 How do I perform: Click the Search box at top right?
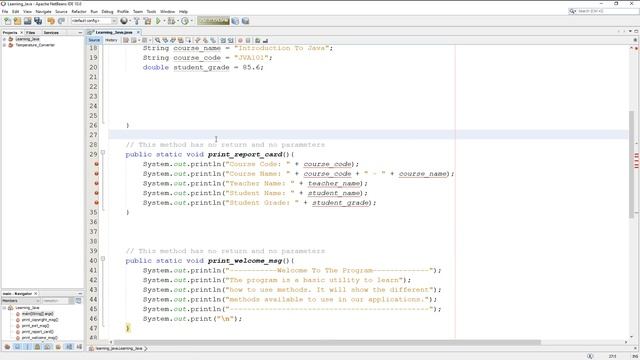[604, 11]
